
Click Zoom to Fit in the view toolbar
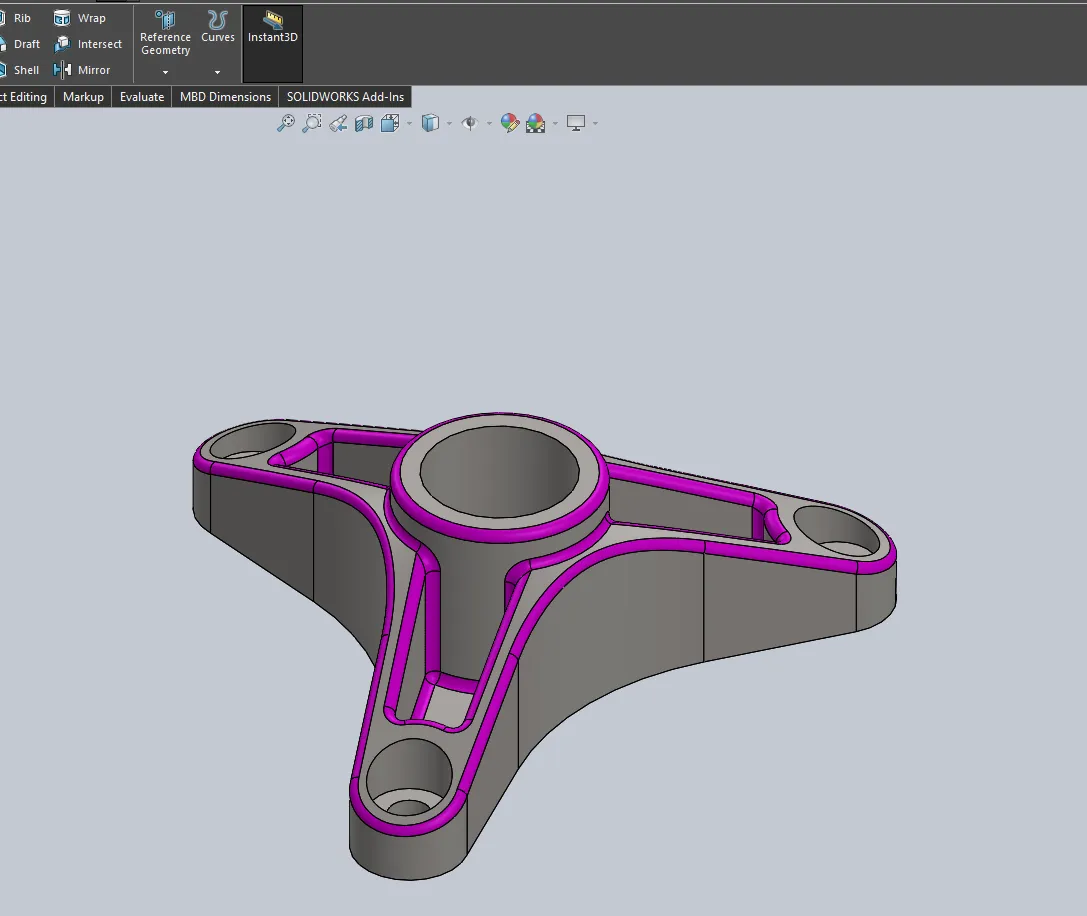coord(287,122)
